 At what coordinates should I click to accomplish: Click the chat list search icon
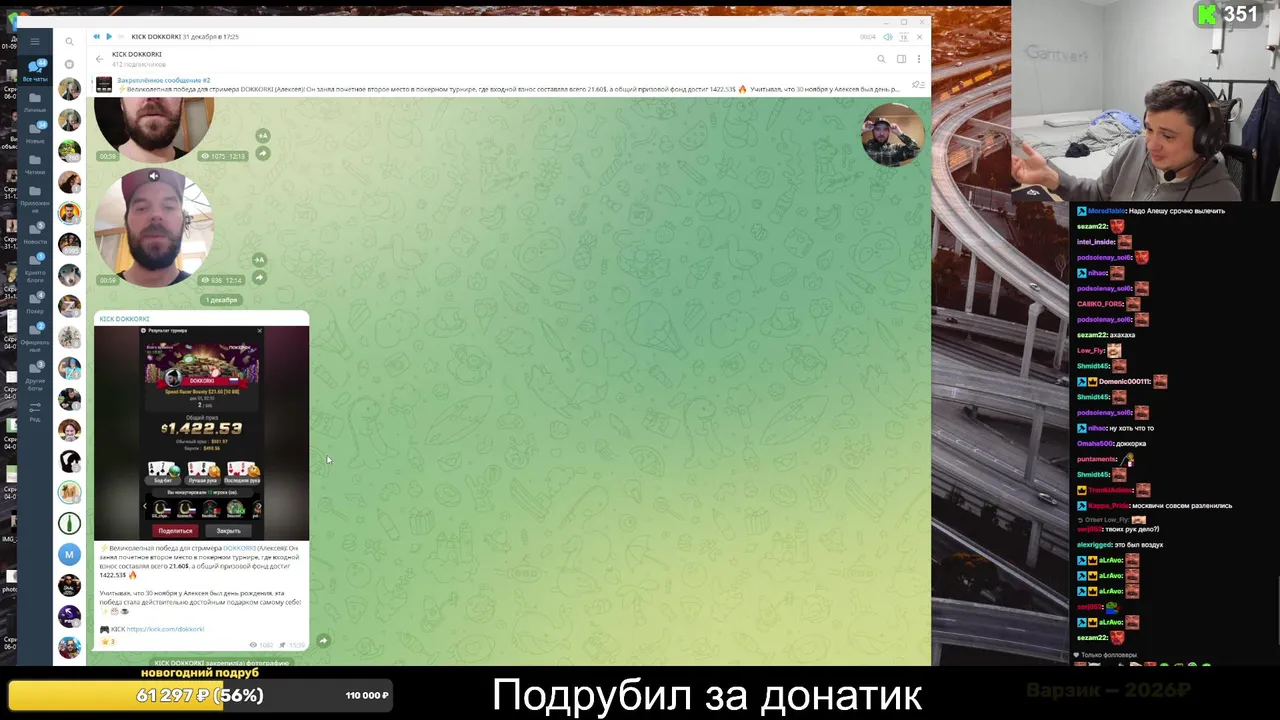coord(69,41)
